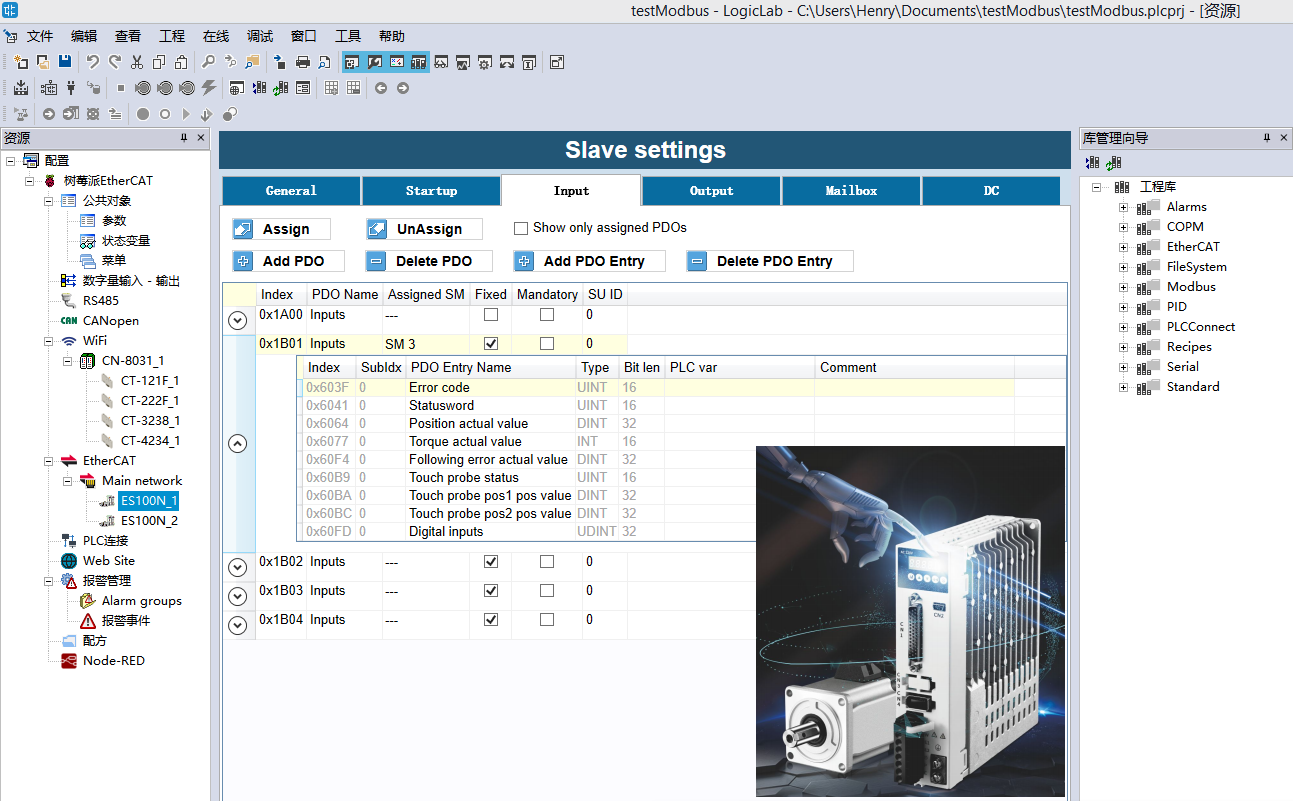Open the 调试 menu
Viewport: 1293px width, 801px height.
pos(260,36)
